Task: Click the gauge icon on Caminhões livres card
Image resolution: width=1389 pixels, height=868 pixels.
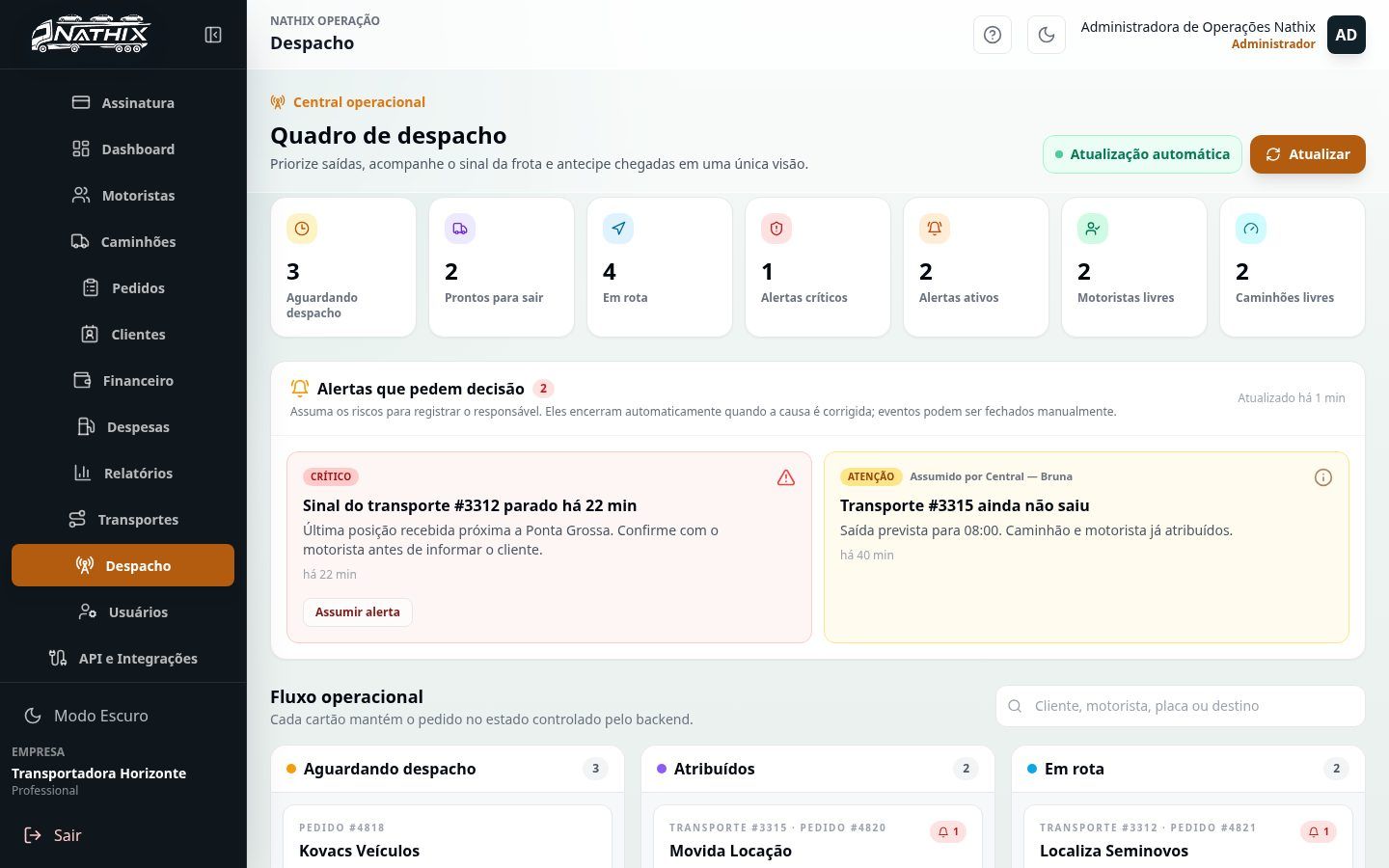Action: pyautogui.click(x=1251, y=229)
